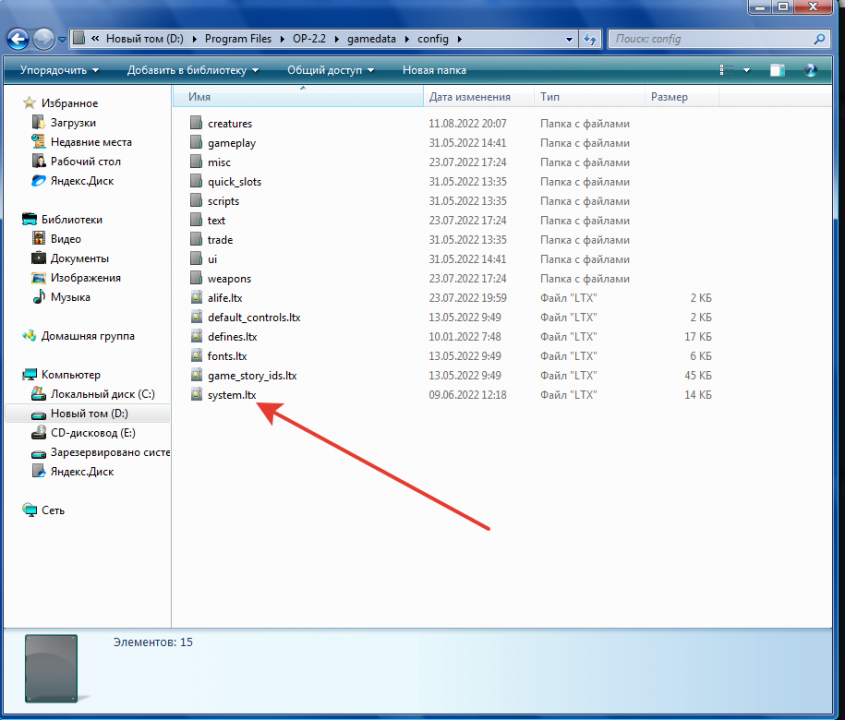Select the 'quick_slots' folder icon
The width and height of the screenshot is (845, 720).
pos(196,181)
